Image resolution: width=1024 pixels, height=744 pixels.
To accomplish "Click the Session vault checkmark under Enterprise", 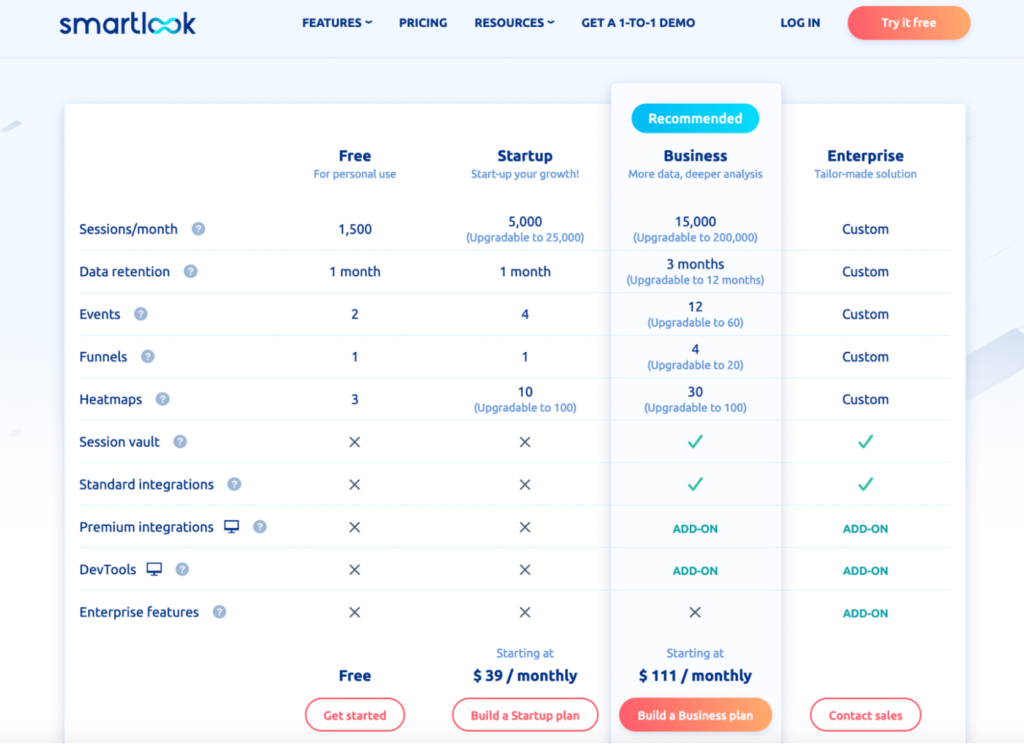I will point(865,442).
